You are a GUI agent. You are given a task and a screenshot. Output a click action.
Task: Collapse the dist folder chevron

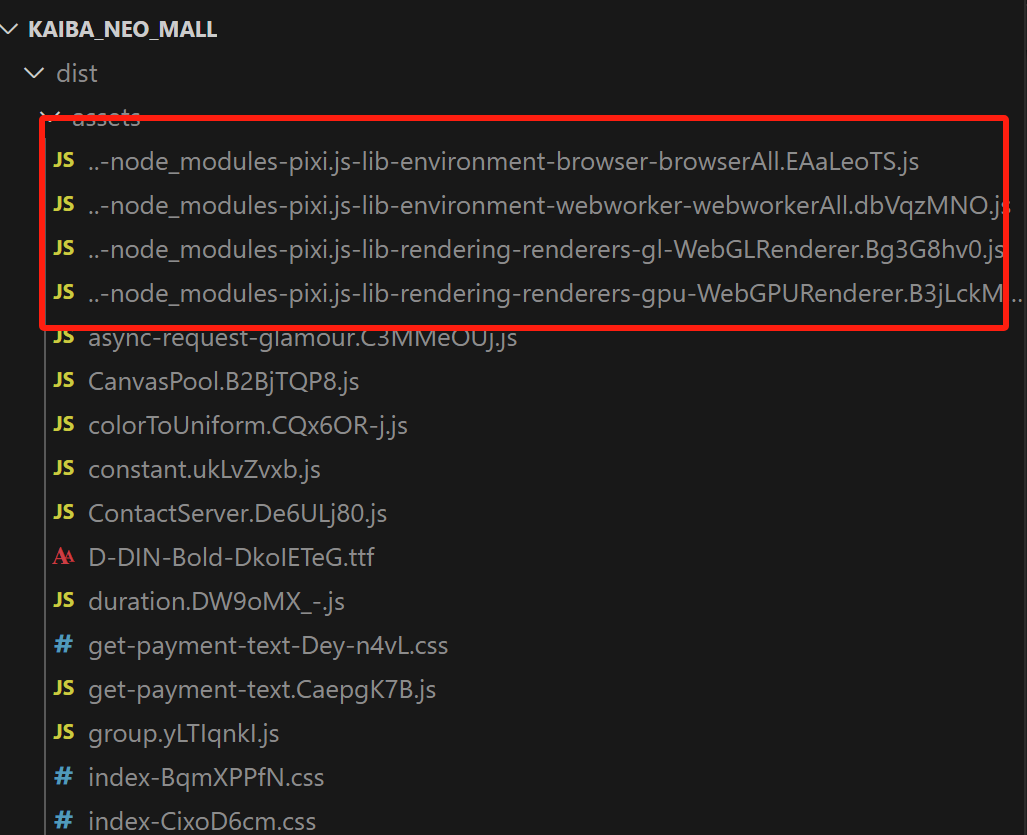(x=35, y=73)
